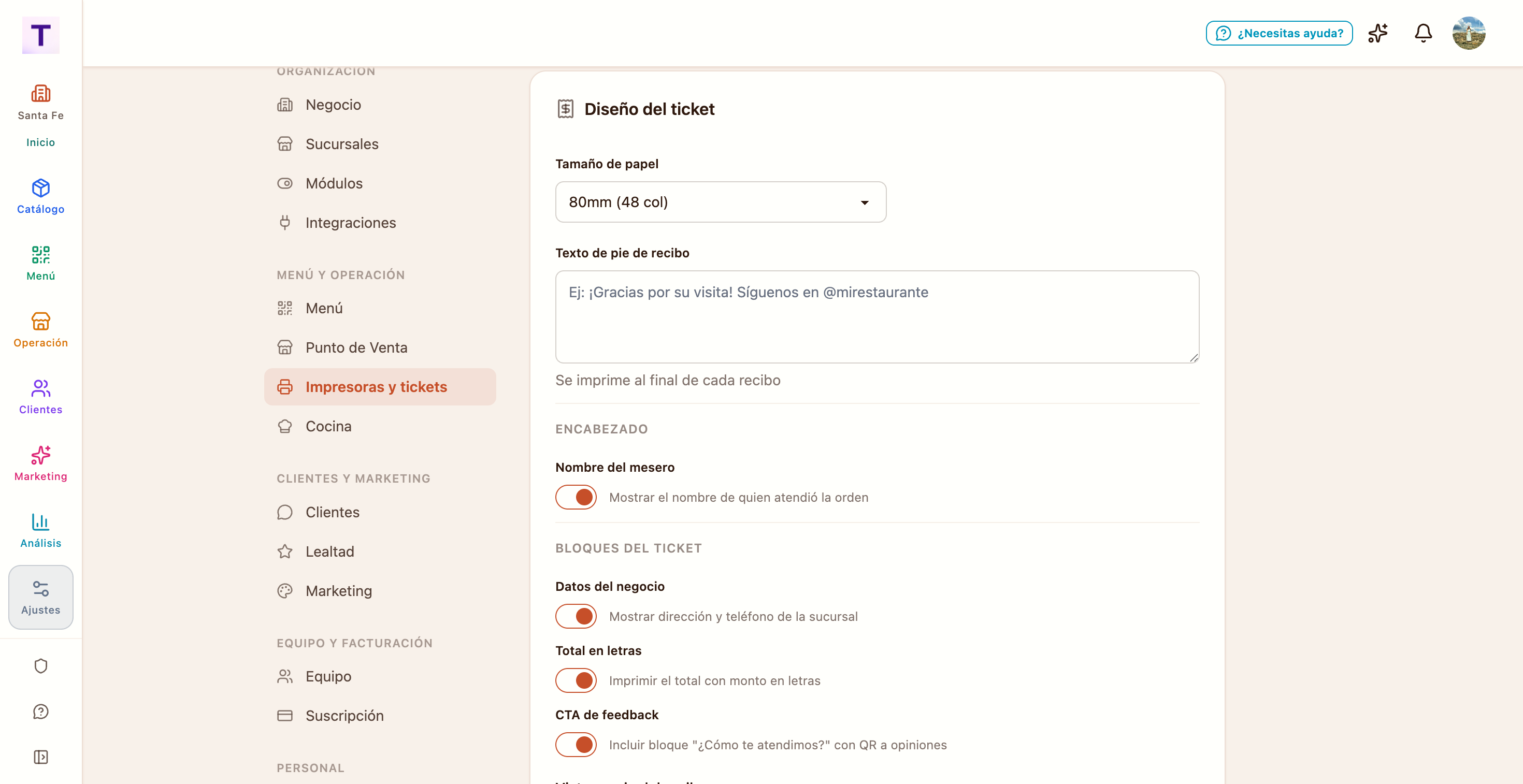Toggle Nombre del mesero switch
Screen dimensions: 1523x784
pos(576,497)
